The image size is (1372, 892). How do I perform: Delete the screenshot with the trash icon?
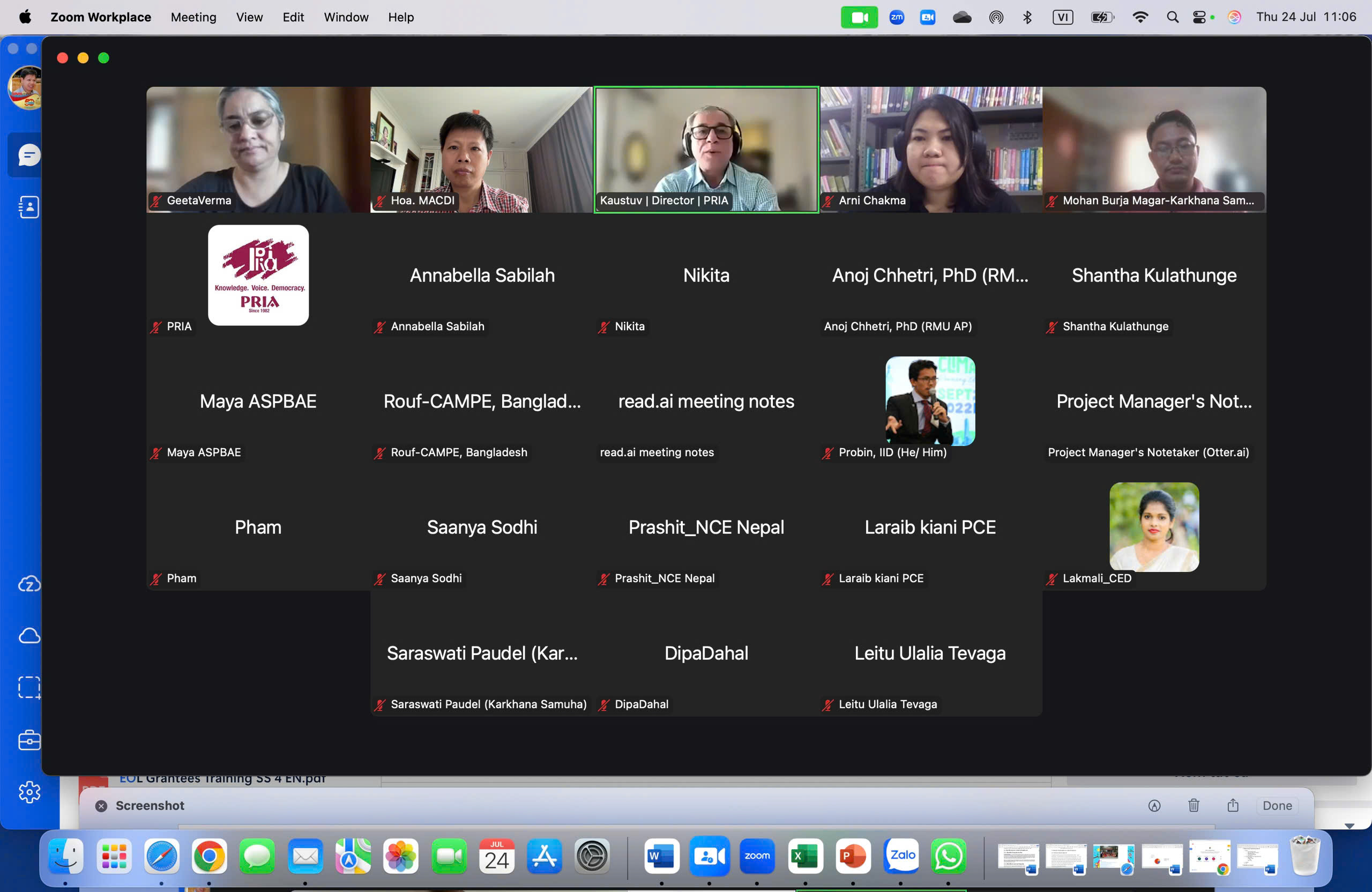[x=1194, y=806]
